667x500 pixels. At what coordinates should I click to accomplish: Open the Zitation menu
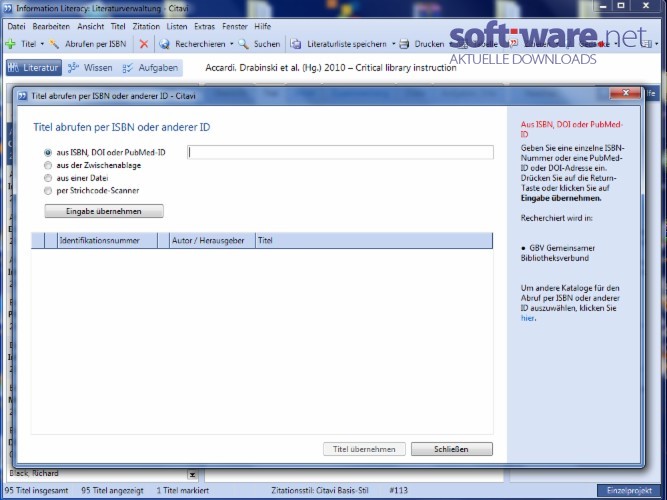point(146,26)
